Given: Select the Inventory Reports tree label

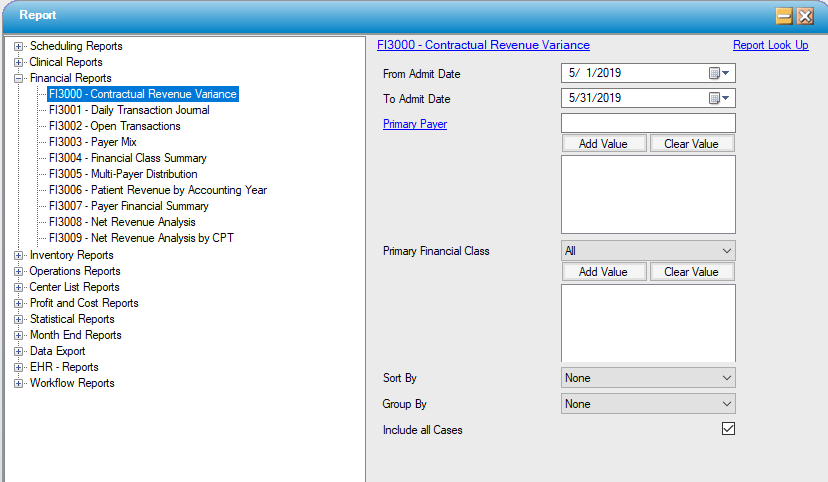Looking at the screenshot, I should 72,256.
